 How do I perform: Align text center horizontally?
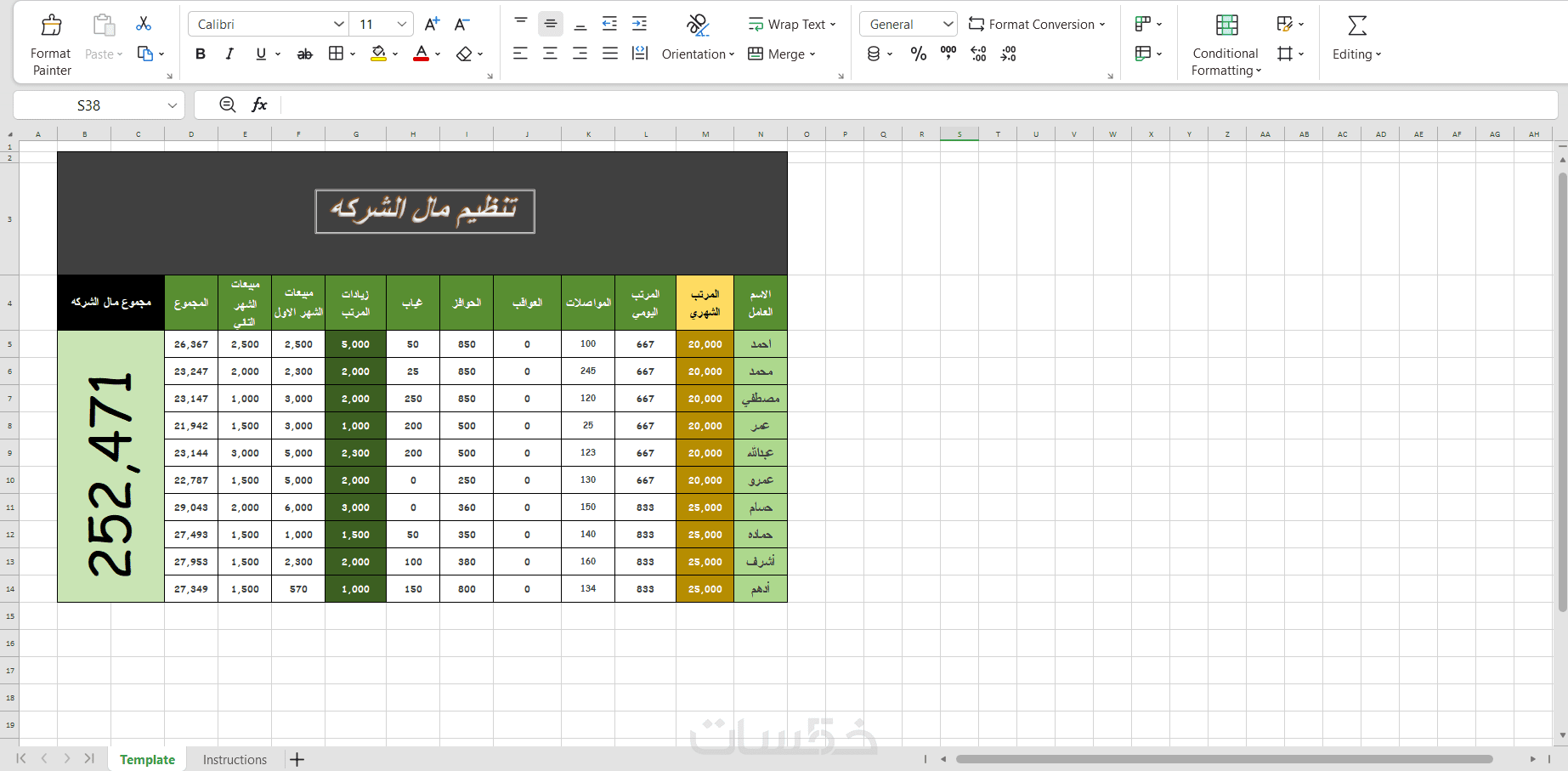(551, 54)
